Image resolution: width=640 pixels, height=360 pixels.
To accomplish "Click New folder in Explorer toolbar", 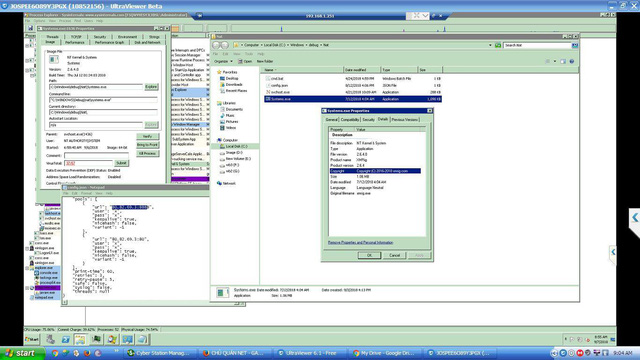I will pyautogui.click(x=265, y=61).
